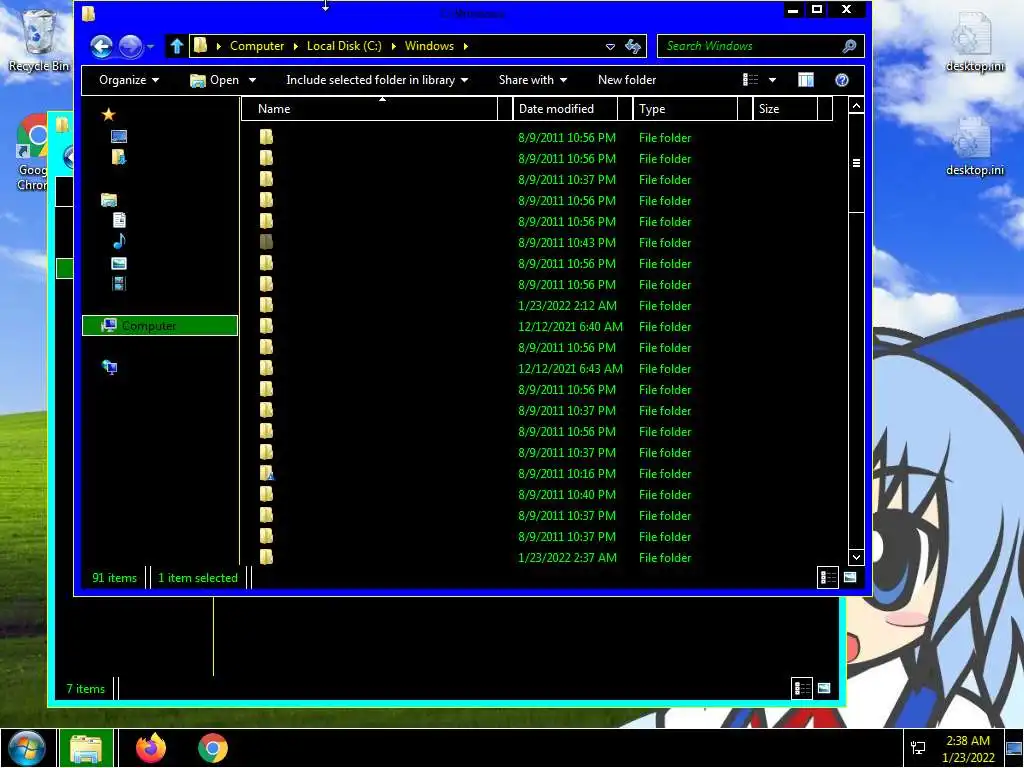Open the Windows Start button
The height and width of the screenshot is (768, 1024).
click(27, 748)
